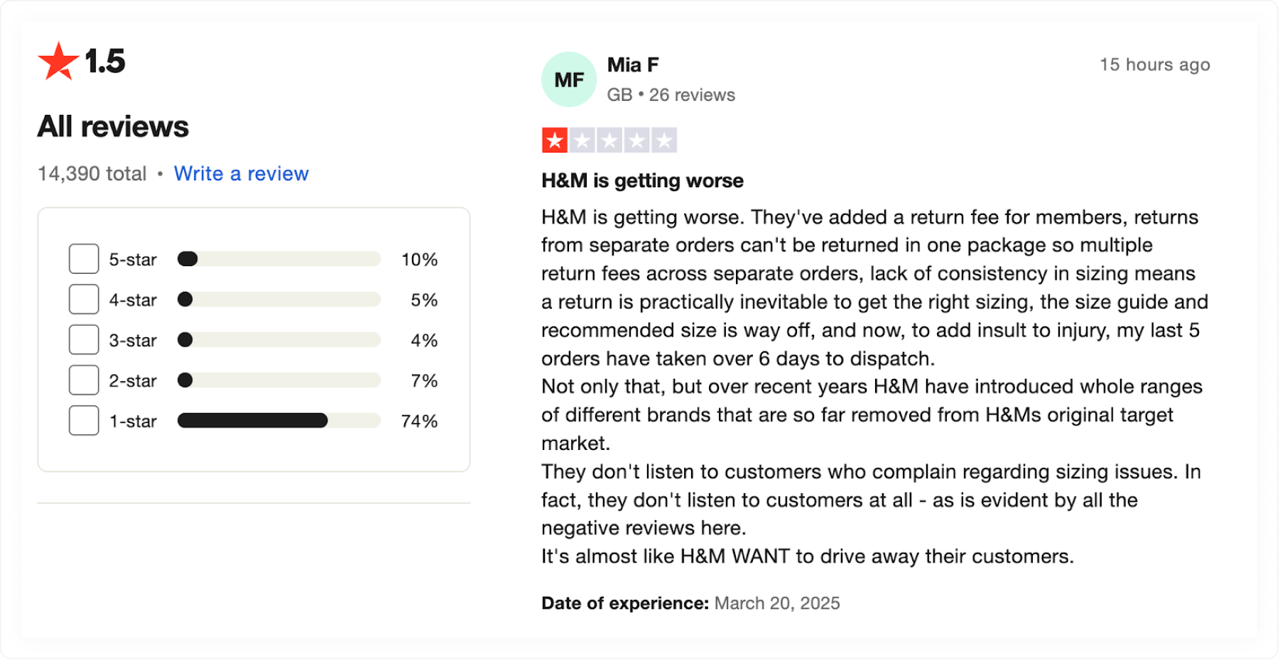The image size is (1280, 660).
Task: Click the 1-star 74% rating bar
Action: click(x=279, y=421)
